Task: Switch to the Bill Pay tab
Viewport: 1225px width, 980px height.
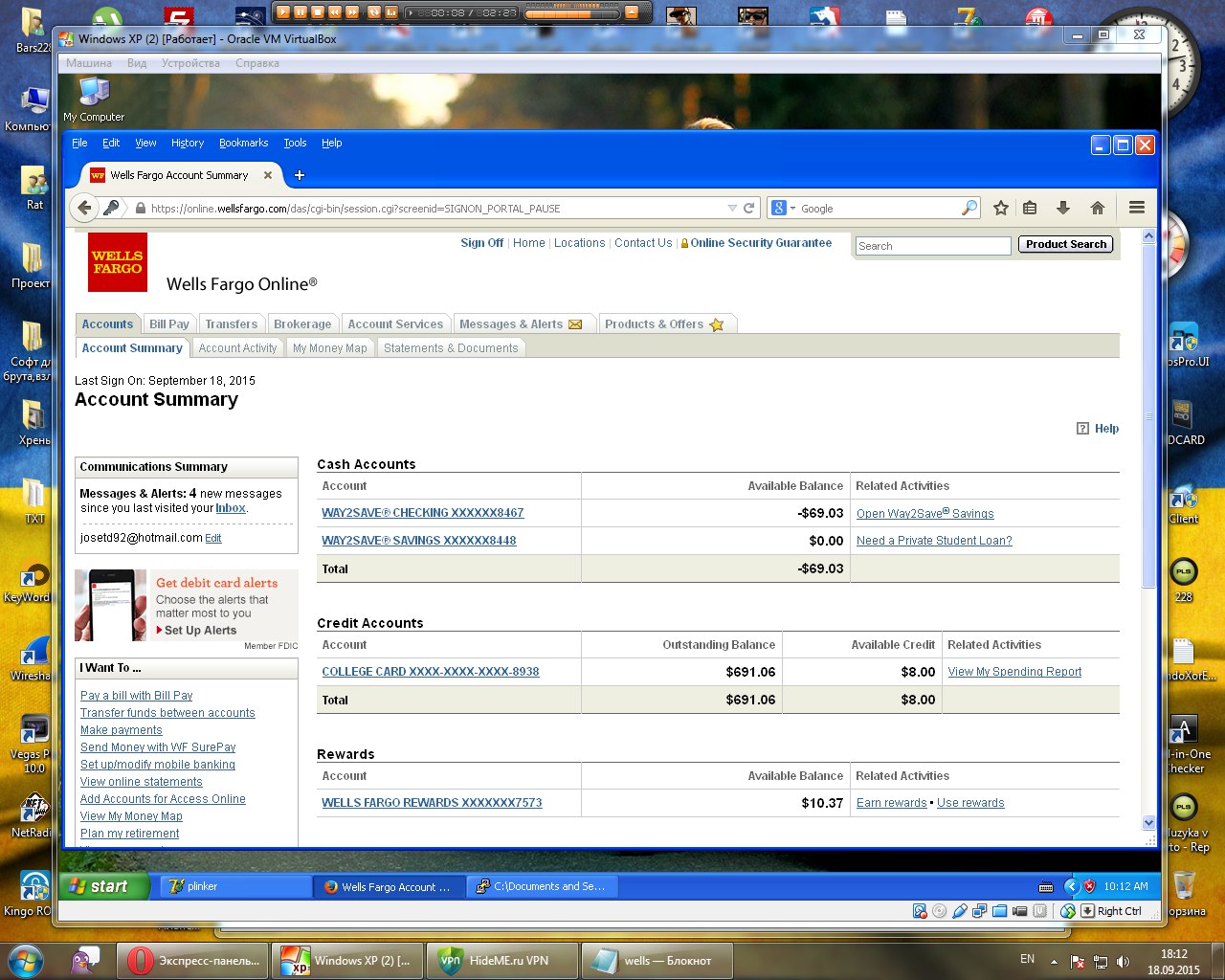Action: [169, 324]
